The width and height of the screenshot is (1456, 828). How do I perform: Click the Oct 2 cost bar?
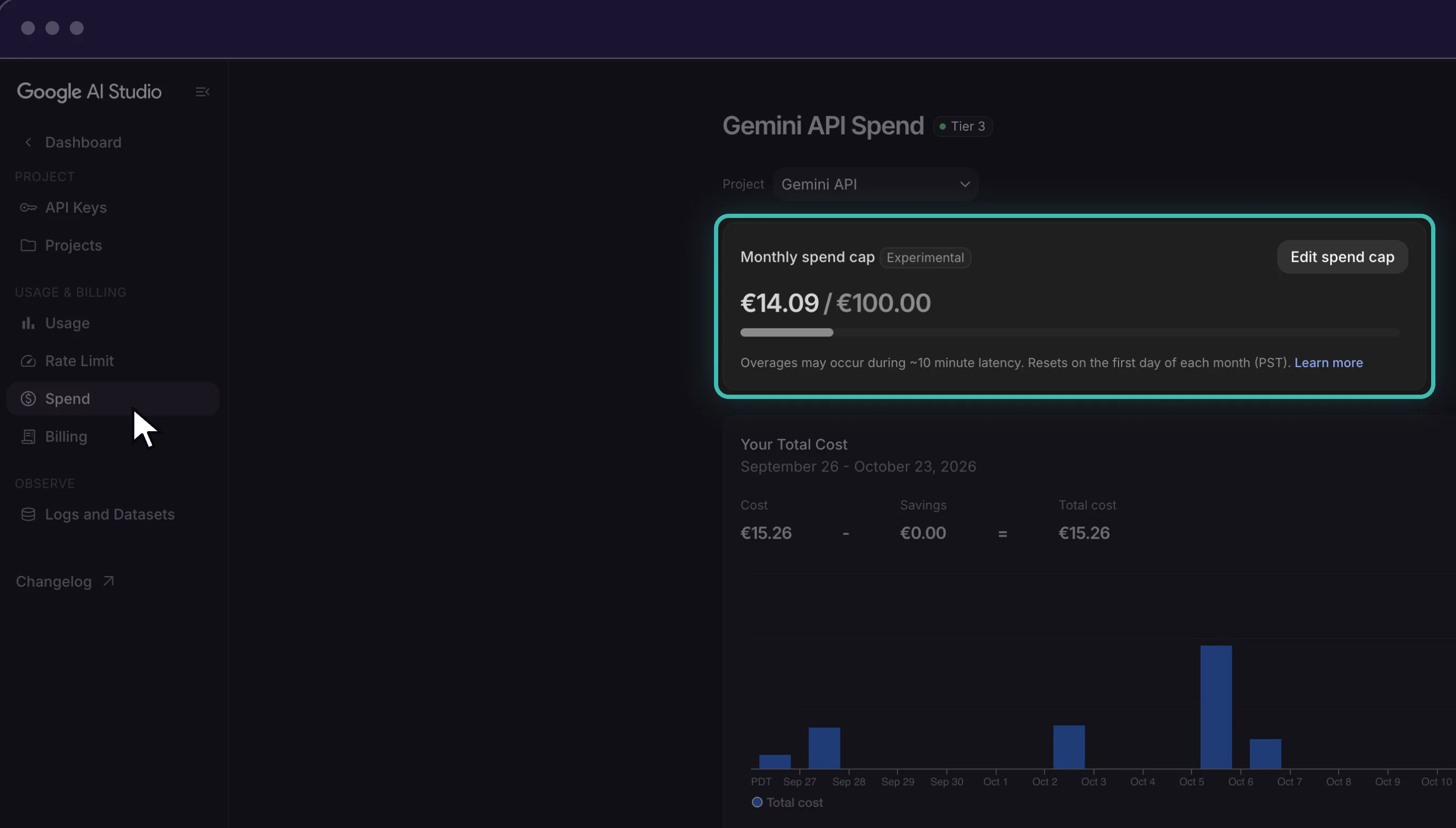[1068, 747]
